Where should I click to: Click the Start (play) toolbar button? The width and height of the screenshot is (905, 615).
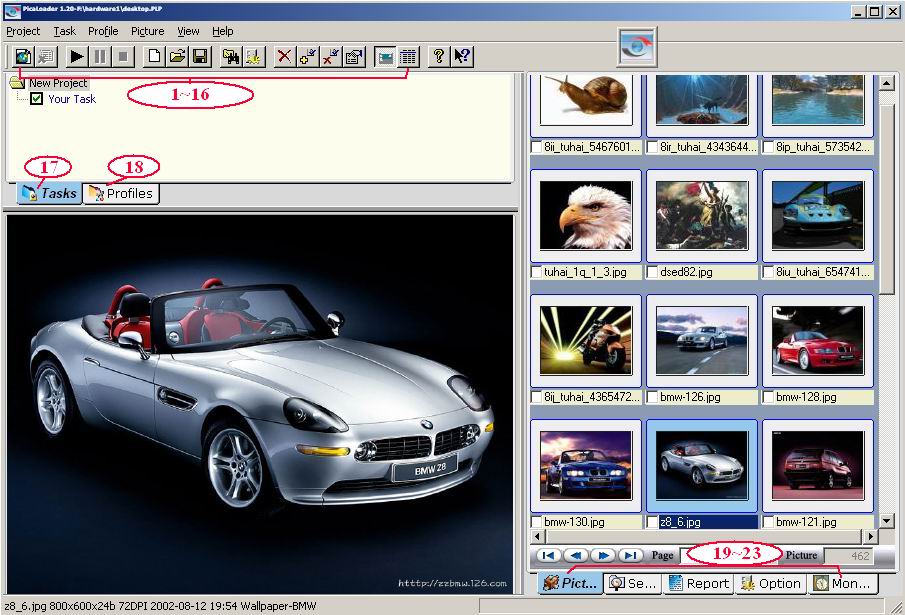coord(77,57)
